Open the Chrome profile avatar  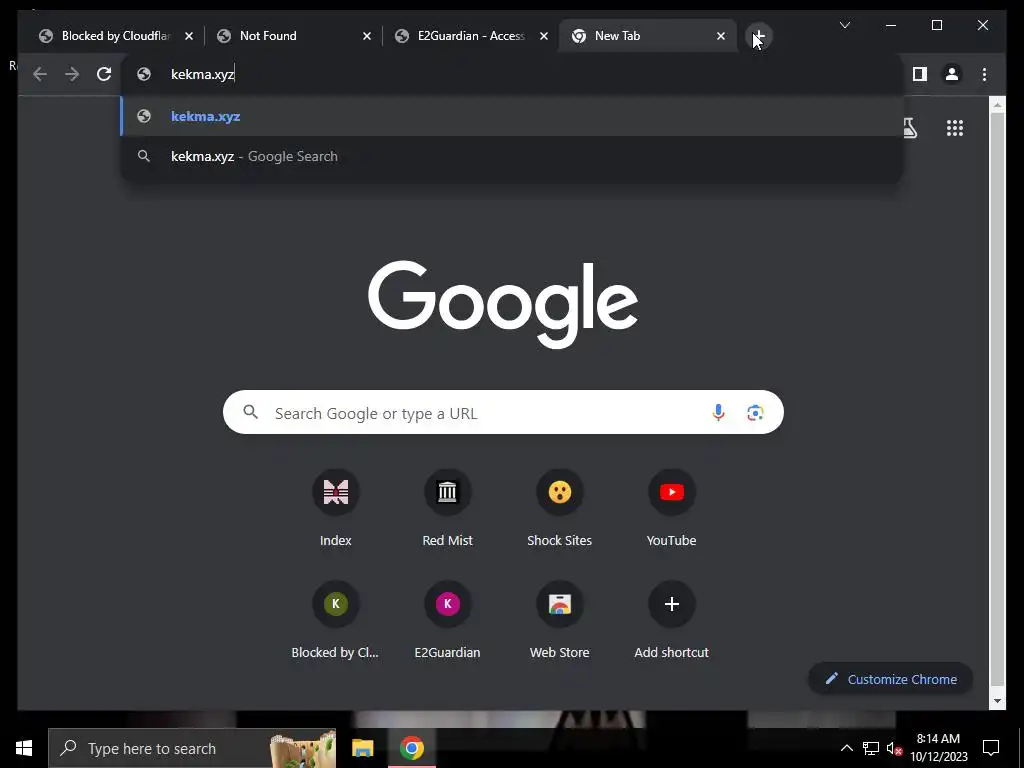952,74
